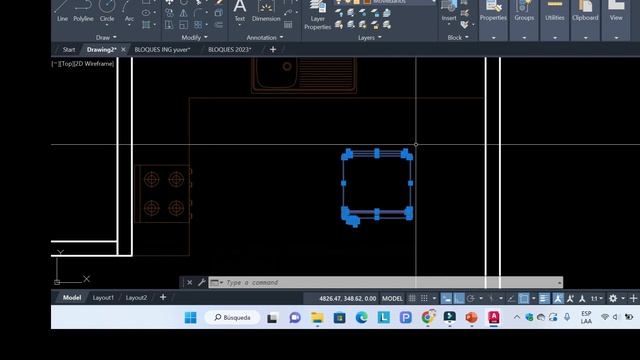Toggle polar tracking in status bar
The height and width of the screenshot is (360, 640).
(471, 298)
